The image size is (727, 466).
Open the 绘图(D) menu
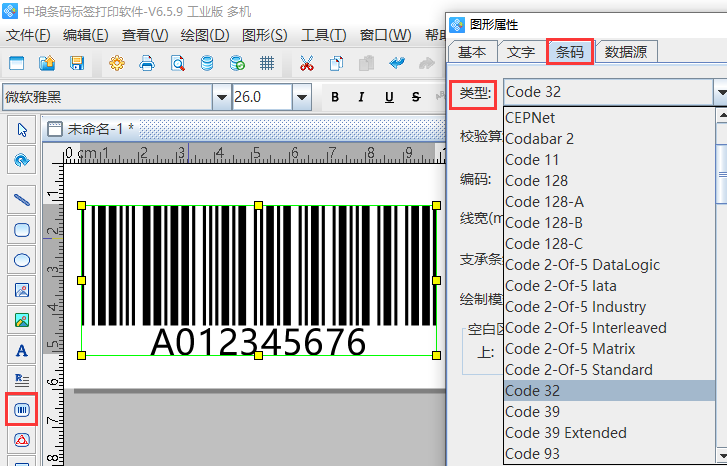[x=204, y=35]
